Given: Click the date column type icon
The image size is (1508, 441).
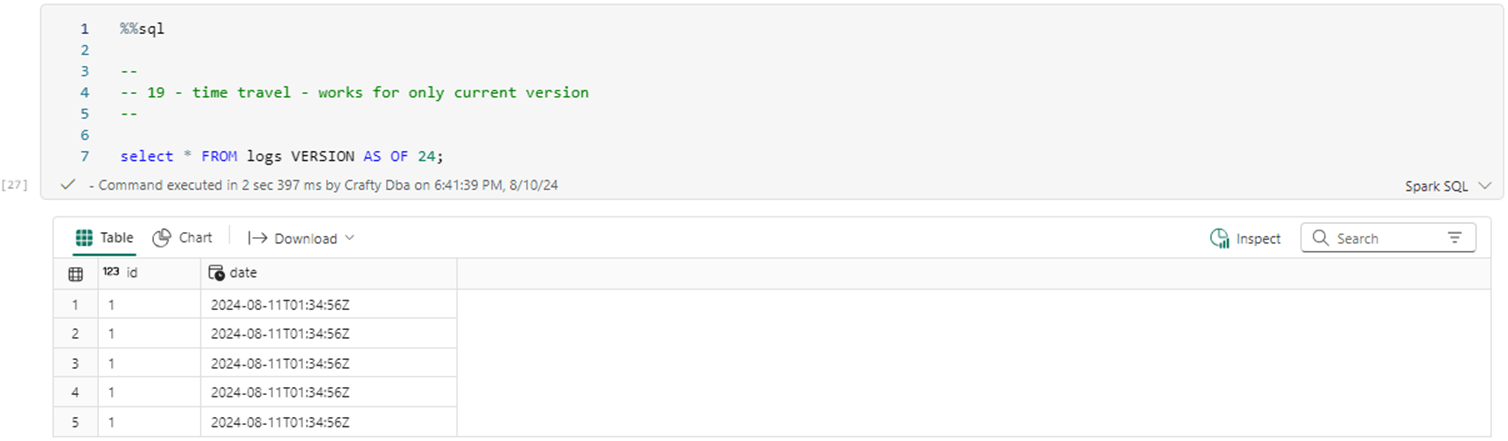Looking at the screenshot, I should [216, 272].
